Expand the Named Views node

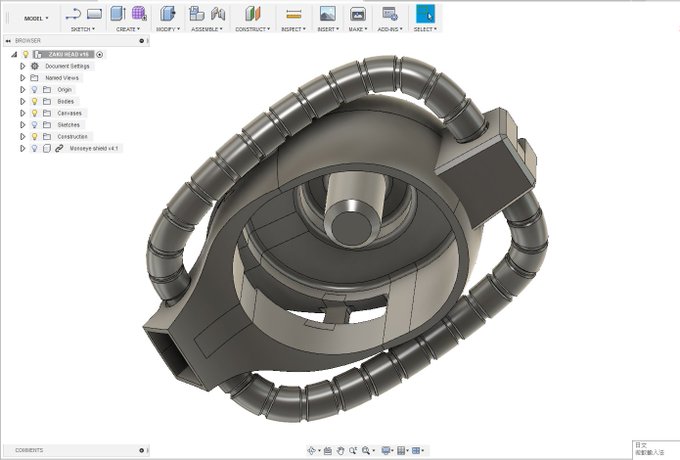point(23,78)
